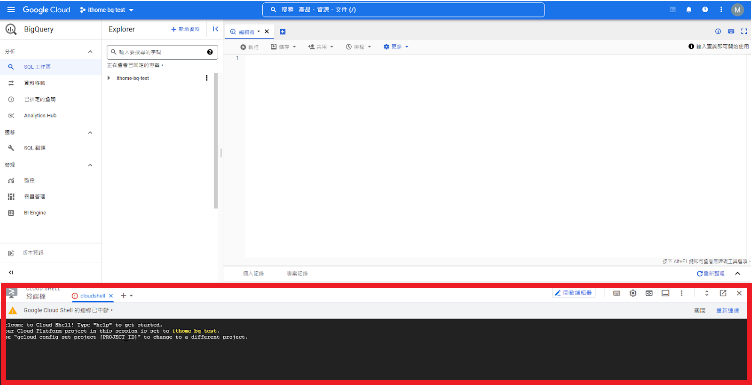Collapse the BigQuery left navigation sidebar
The image size is (752, 385).
11,272
